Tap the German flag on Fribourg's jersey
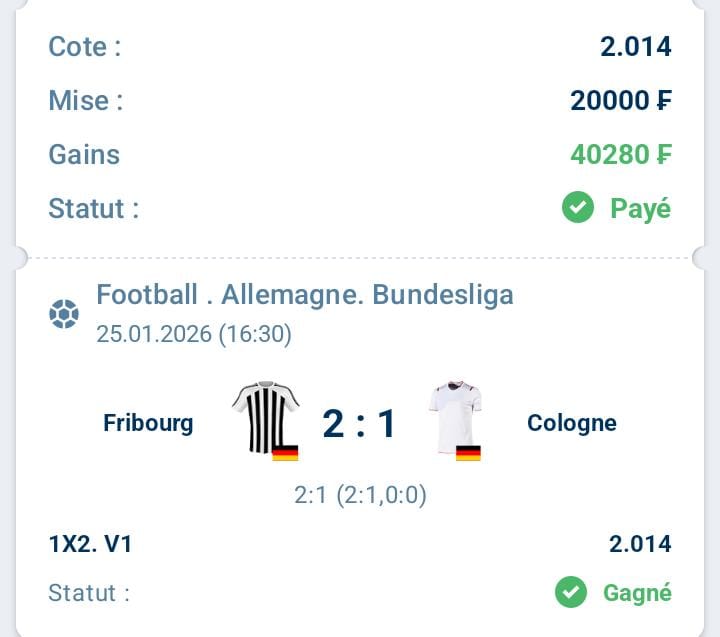This screenshot has height=637, width=720. pyautogui.click(x=285, y=453)
